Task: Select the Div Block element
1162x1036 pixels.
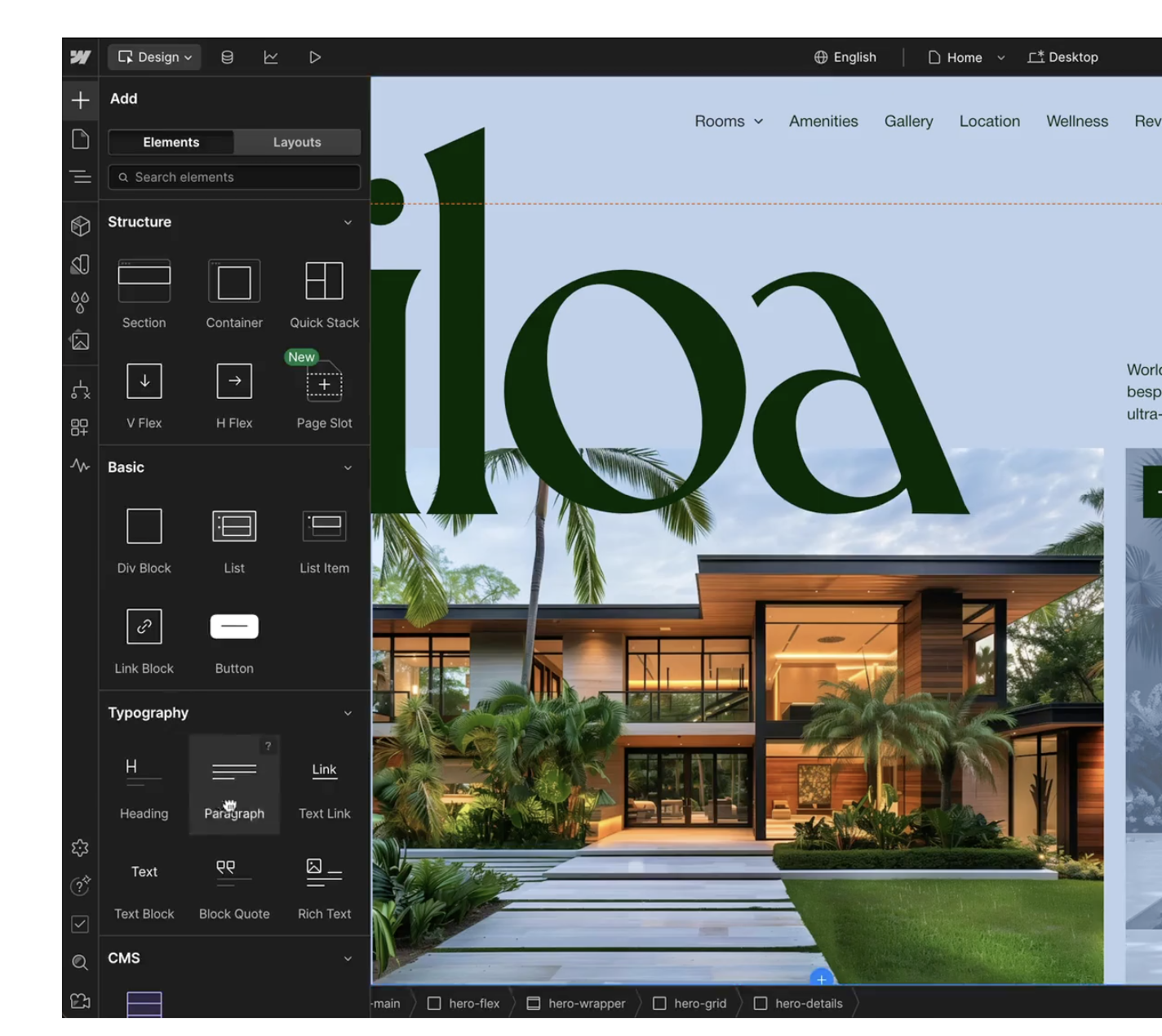Action: click(x=144, y=540)
